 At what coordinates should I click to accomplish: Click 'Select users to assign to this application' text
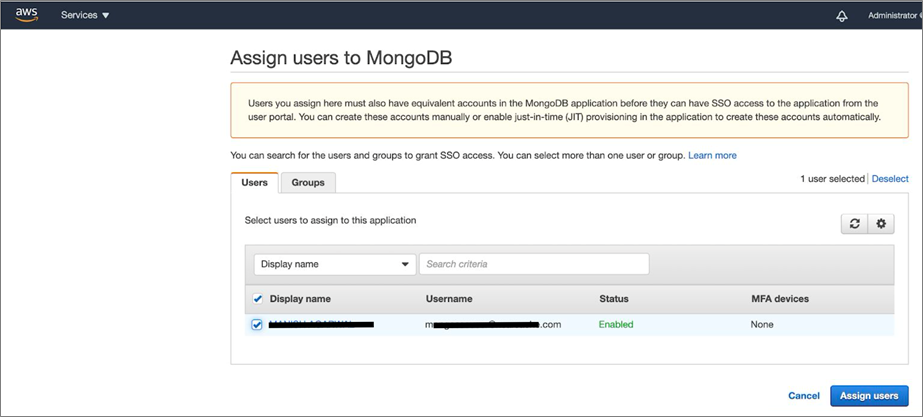tap(330, 220)
